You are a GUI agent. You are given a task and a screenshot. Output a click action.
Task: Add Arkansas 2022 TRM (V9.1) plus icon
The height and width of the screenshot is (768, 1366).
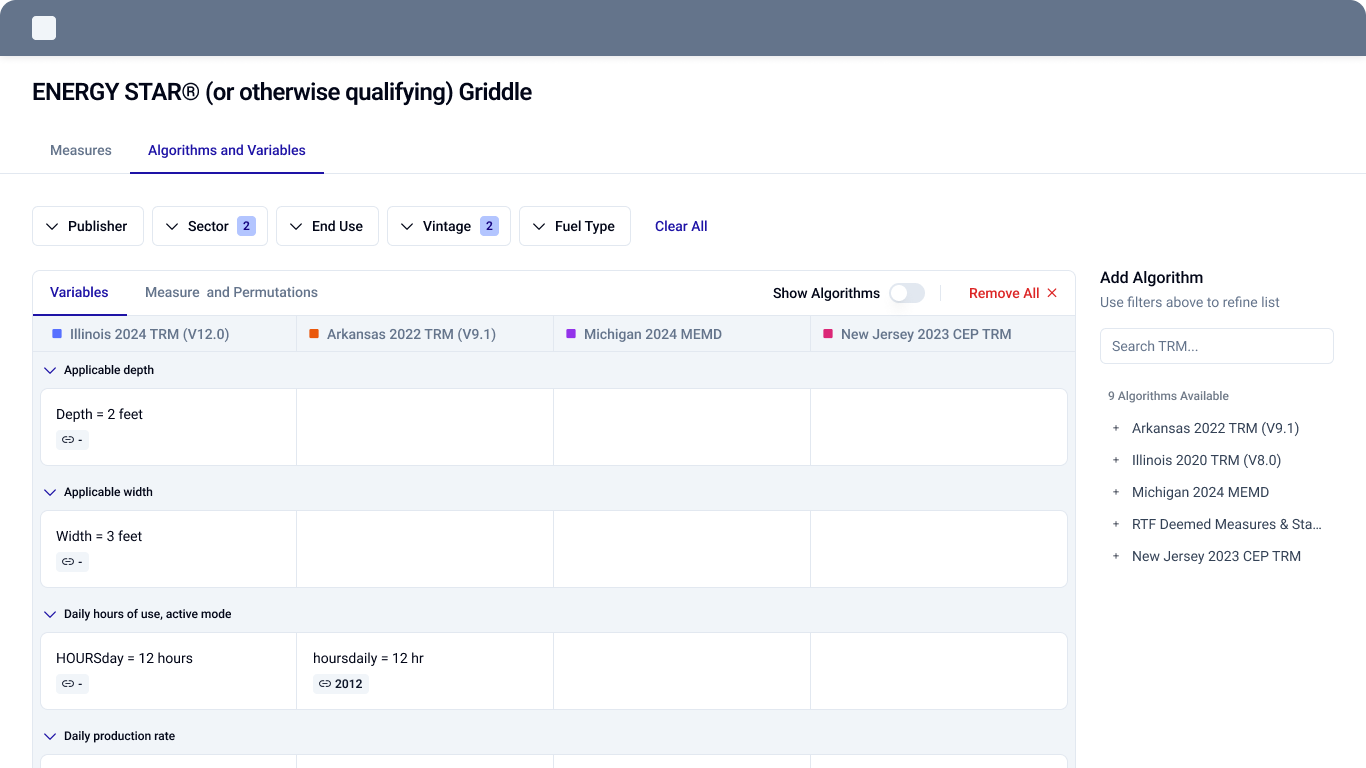[1116, 428]
